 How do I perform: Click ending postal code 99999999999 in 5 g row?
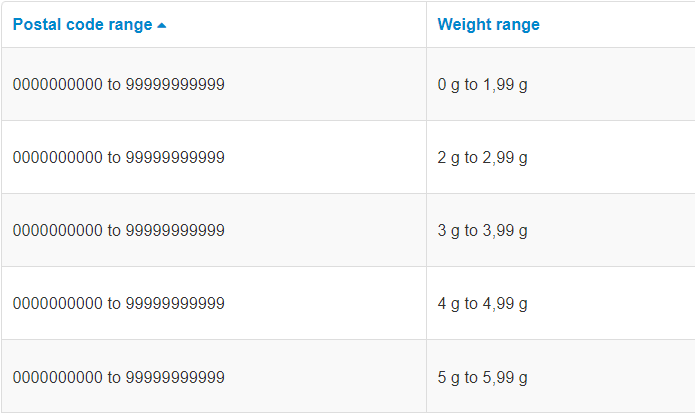pyautogui.click(x=175, y=377)
